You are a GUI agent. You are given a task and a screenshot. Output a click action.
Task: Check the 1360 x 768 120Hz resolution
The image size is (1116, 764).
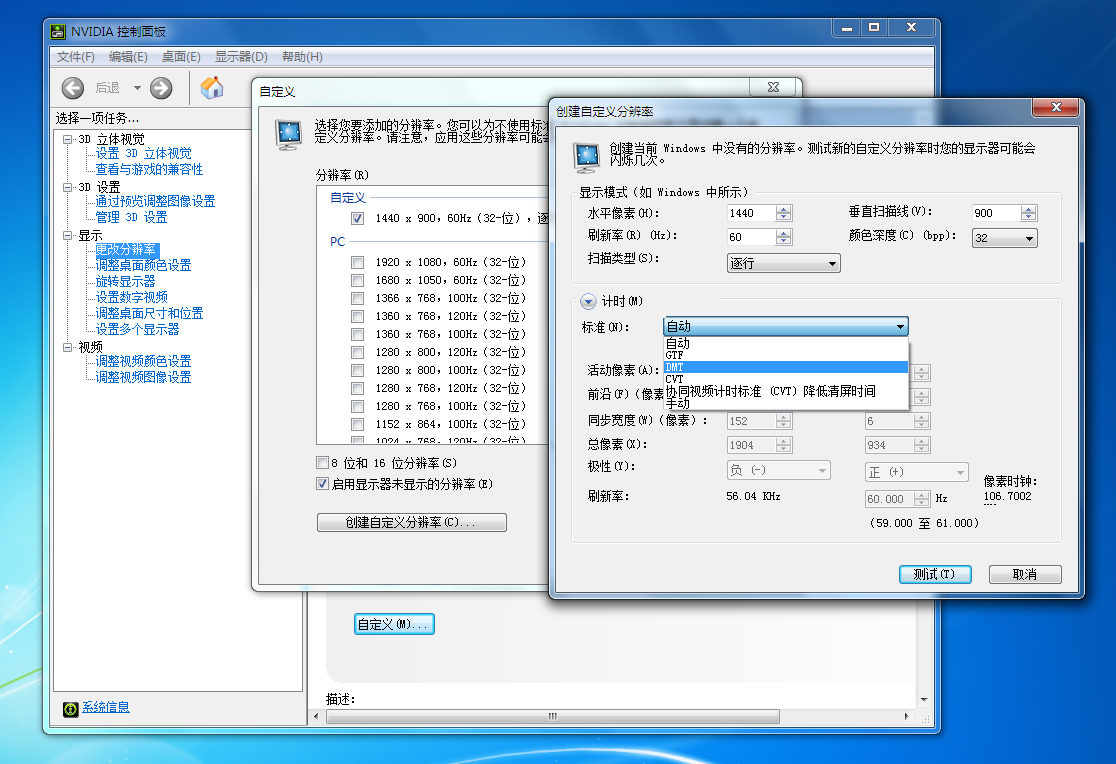[357, 316]
